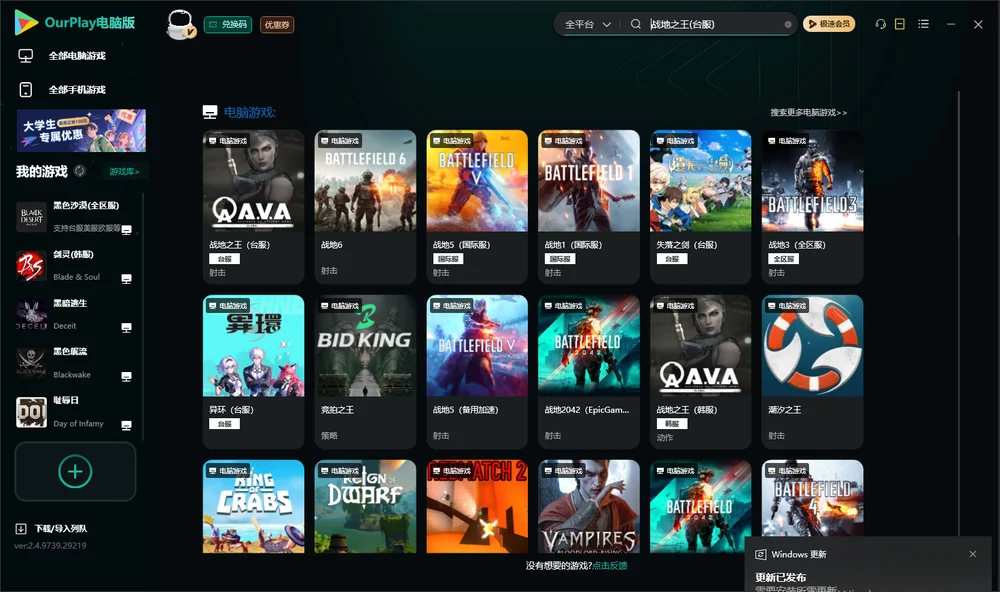1000x592 pixels.
Task: Click the 台服 tag on 异环 card
Action: [x=224, y=424]
